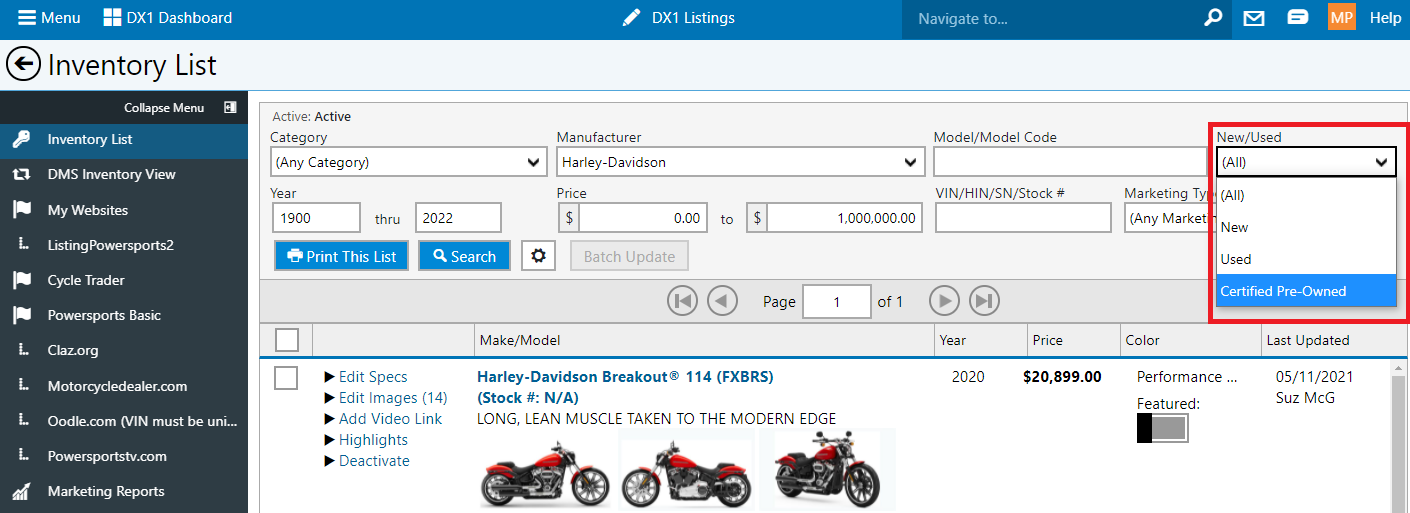The height and width of the screenshot is (513, 1410).
Task: Open the mail envelope icon
Action: [x=1254, y=18]
